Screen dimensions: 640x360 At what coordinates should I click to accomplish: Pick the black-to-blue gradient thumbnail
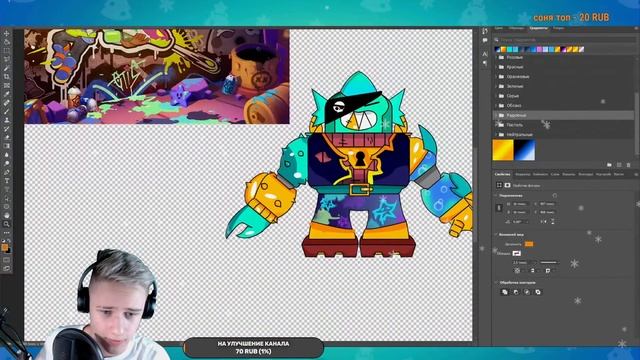point(524,150)
